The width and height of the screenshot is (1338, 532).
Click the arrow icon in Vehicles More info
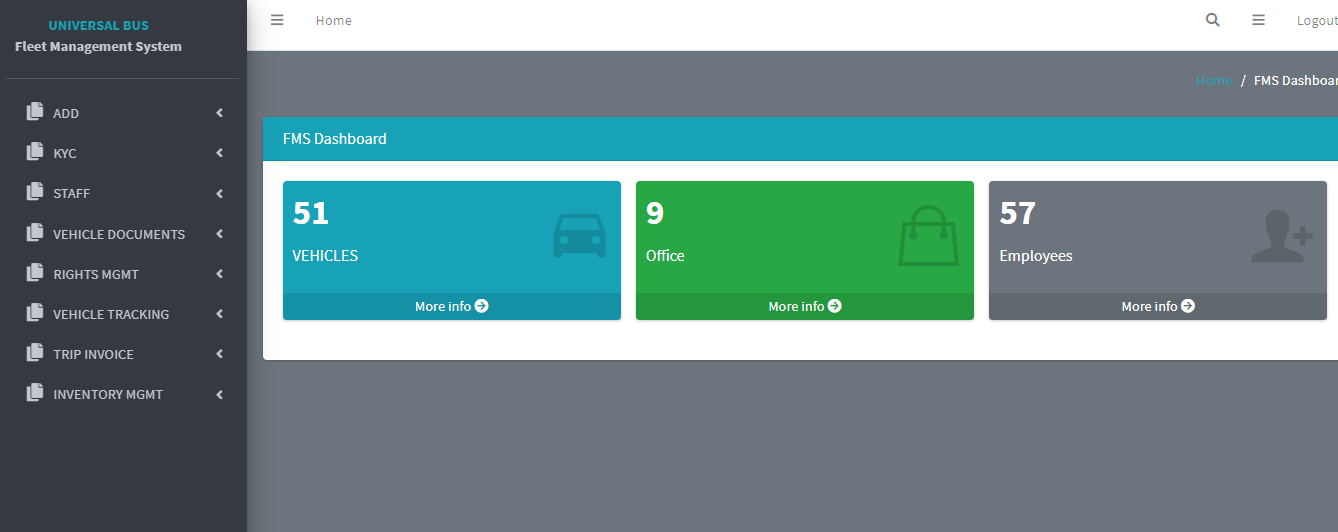click(482, 306)
